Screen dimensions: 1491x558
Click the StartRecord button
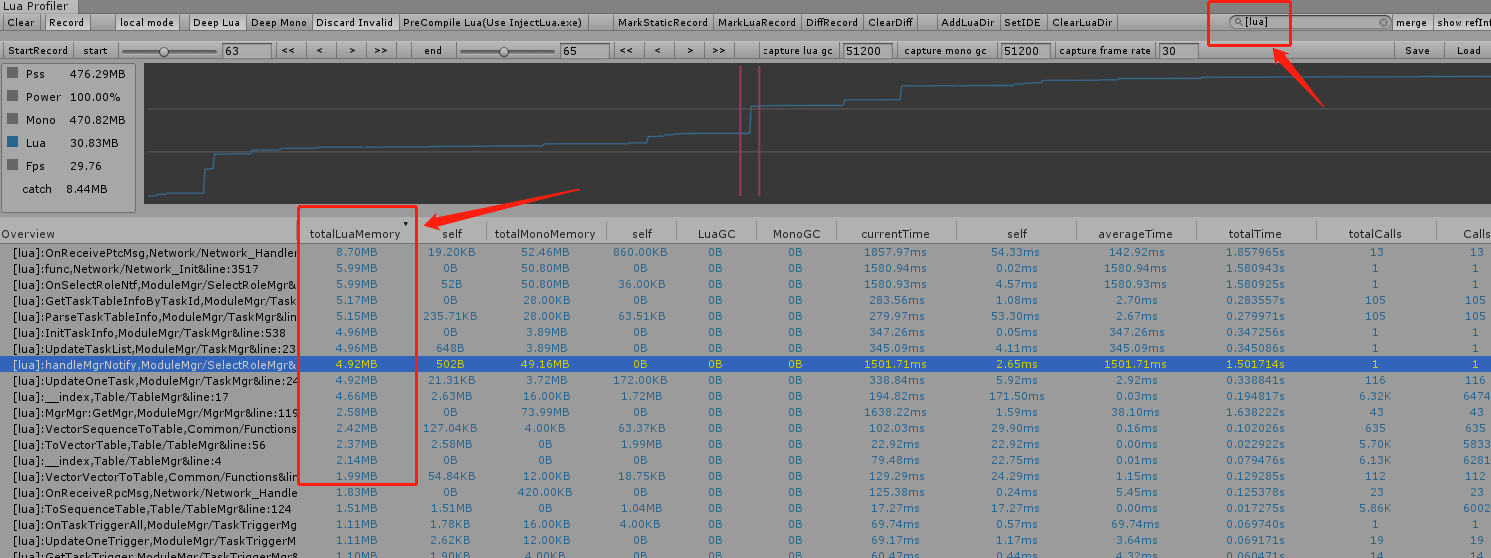pyautogui.click(x=38, y=50)
